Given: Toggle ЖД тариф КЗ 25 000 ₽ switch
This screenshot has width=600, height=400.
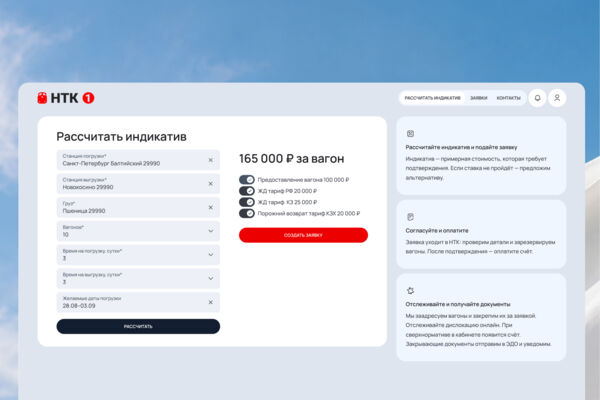Looking at the screenshot, I should pos(247,202).
